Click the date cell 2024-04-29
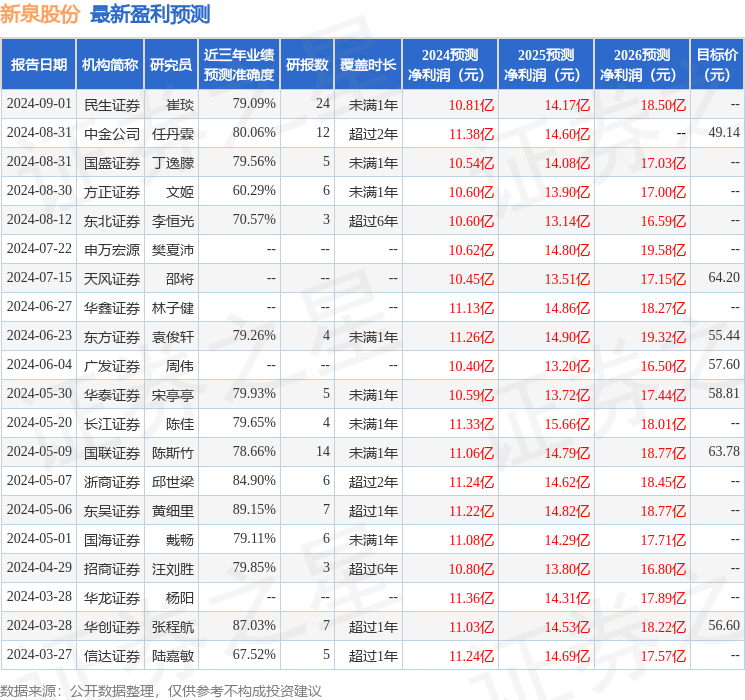This screenshot has height=700, width=745. [39, 567]
